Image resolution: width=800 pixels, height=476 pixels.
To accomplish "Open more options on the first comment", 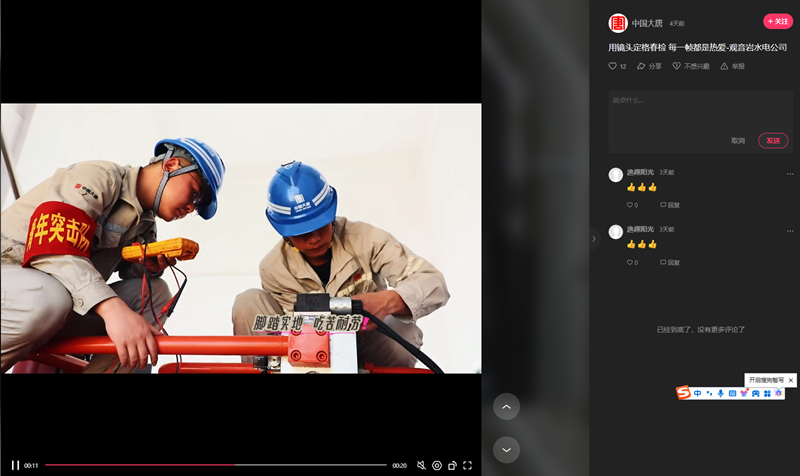I will click(x=790, y=173).
